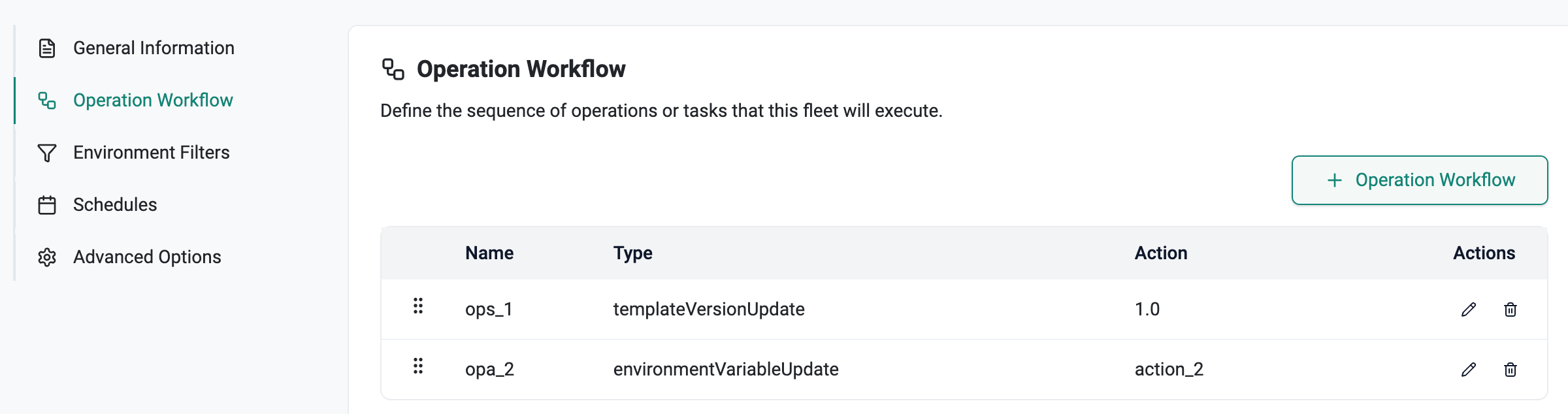Open the General Information section
1568x414 pixels.
coord(154,48)
